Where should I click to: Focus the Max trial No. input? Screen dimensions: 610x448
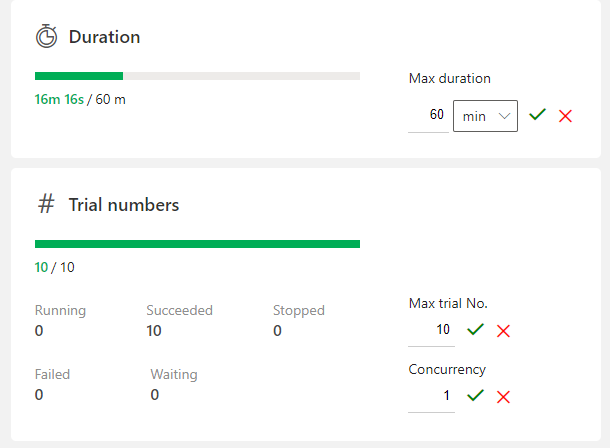point(431,329)
